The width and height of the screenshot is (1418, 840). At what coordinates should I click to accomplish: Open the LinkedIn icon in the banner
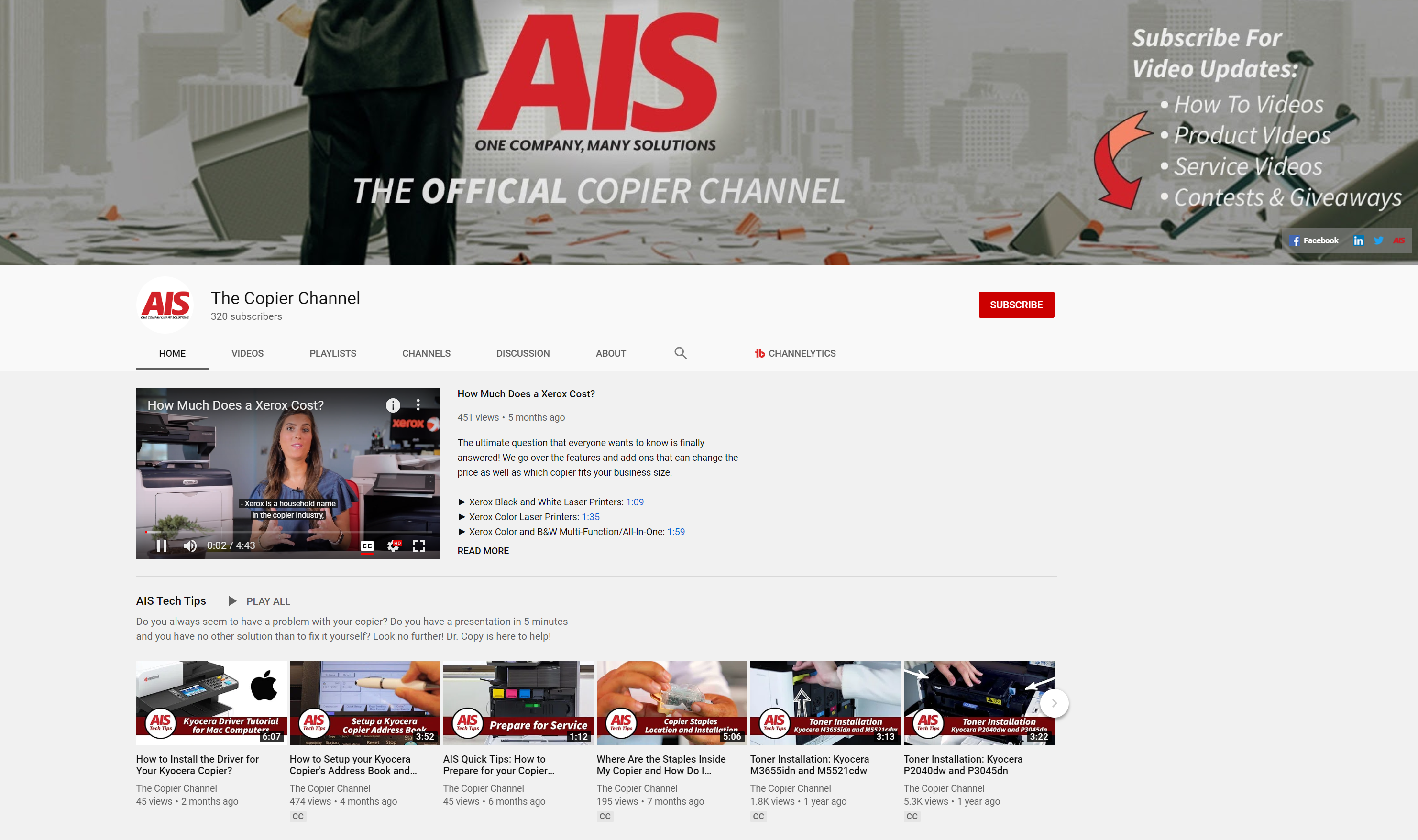1358,240
